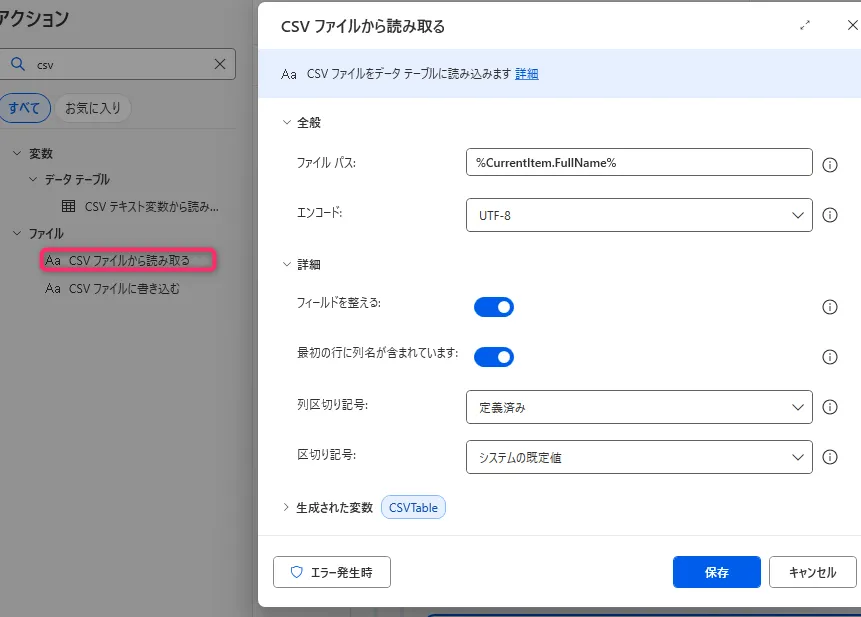
Task: Expand dialog using the resize arrows icon
Action: pos(805,26)
